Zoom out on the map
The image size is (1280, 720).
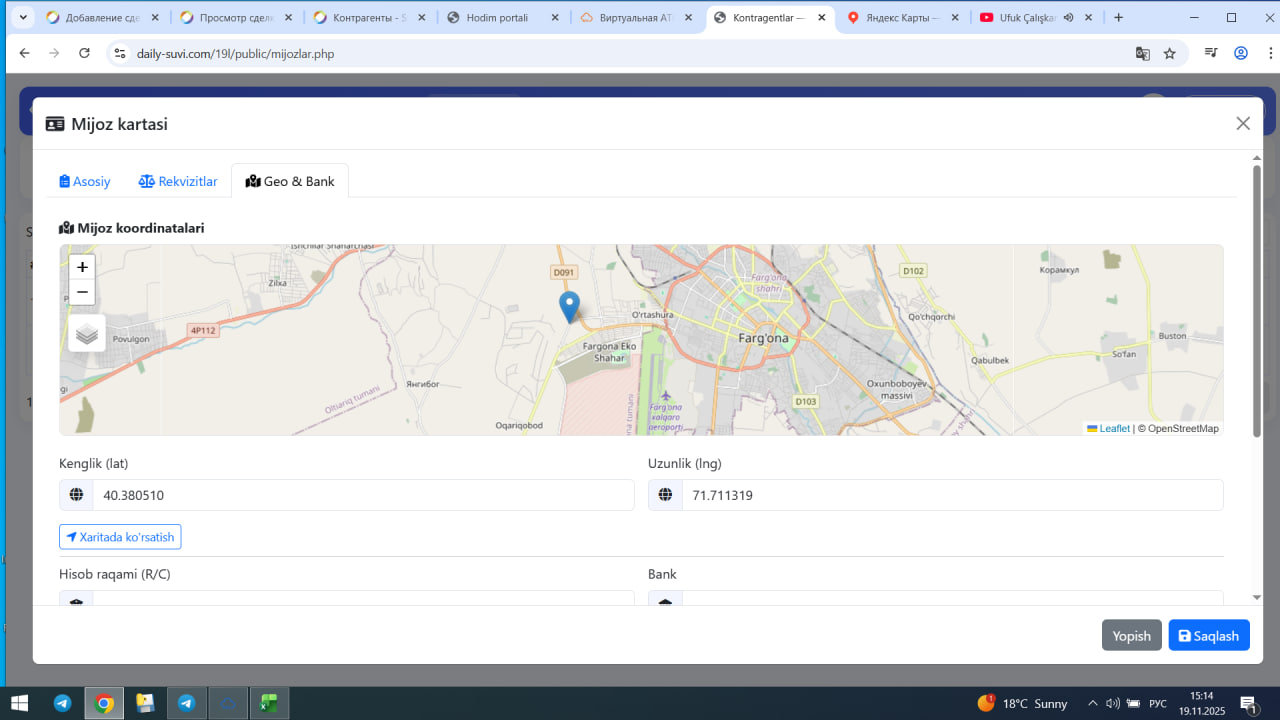click(x=82, y=292)
